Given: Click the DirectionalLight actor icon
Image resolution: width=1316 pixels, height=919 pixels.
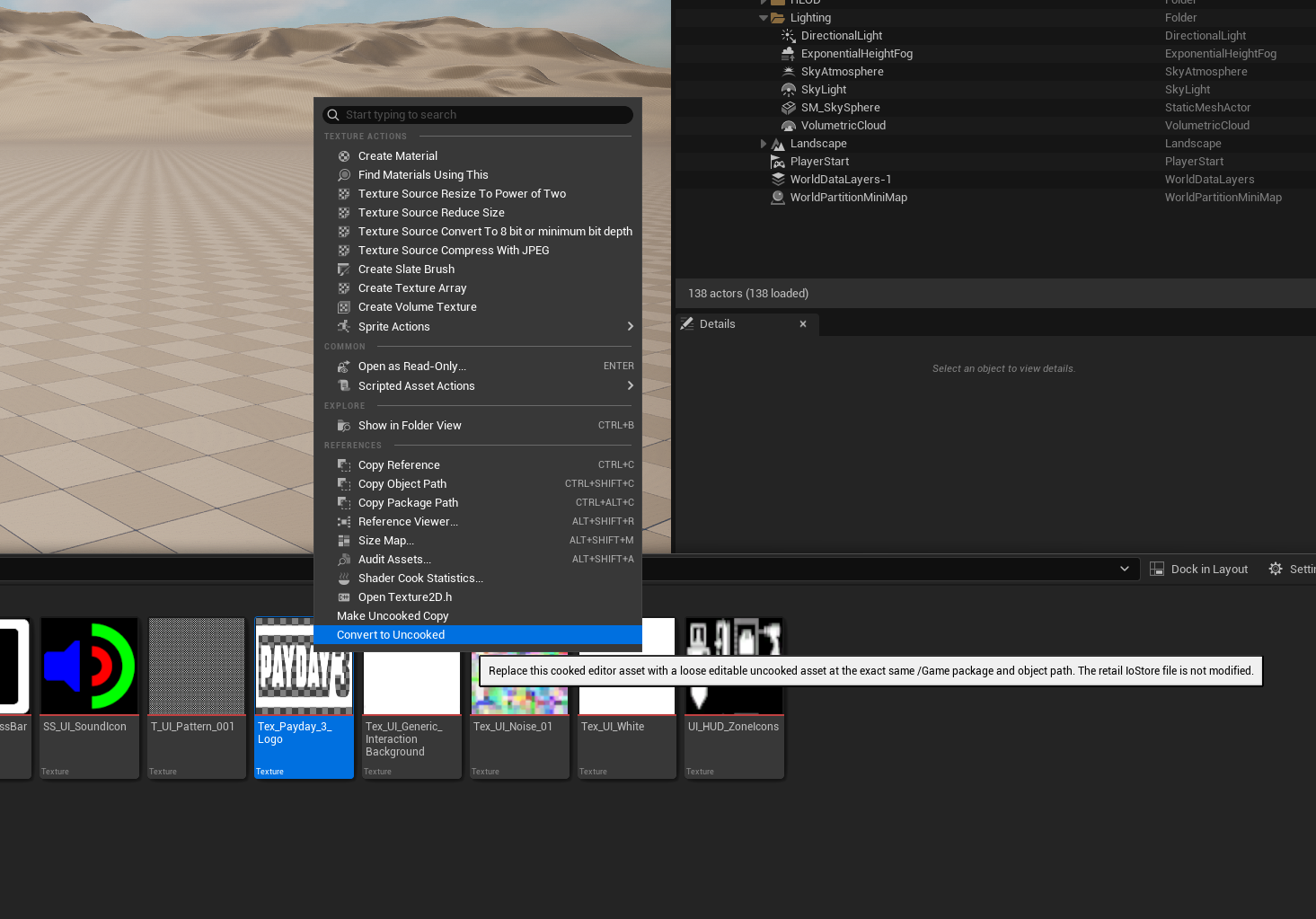Looking at the screenshot, I should pos(788,36).
